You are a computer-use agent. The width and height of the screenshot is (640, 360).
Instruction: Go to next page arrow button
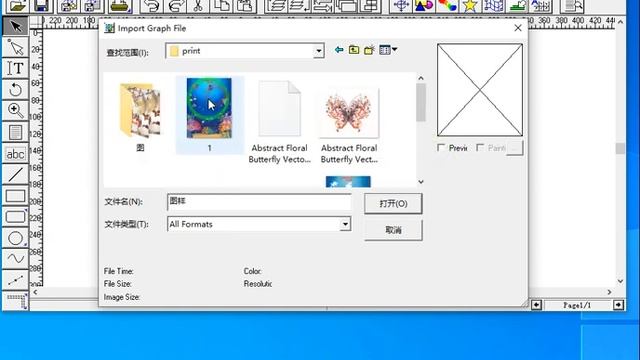click(x=618, y=305)
